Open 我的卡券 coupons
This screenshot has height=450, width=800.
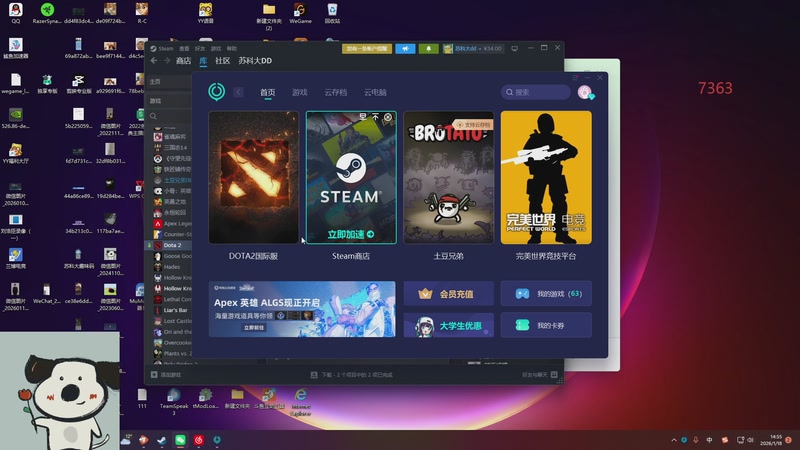coord(546,325)
